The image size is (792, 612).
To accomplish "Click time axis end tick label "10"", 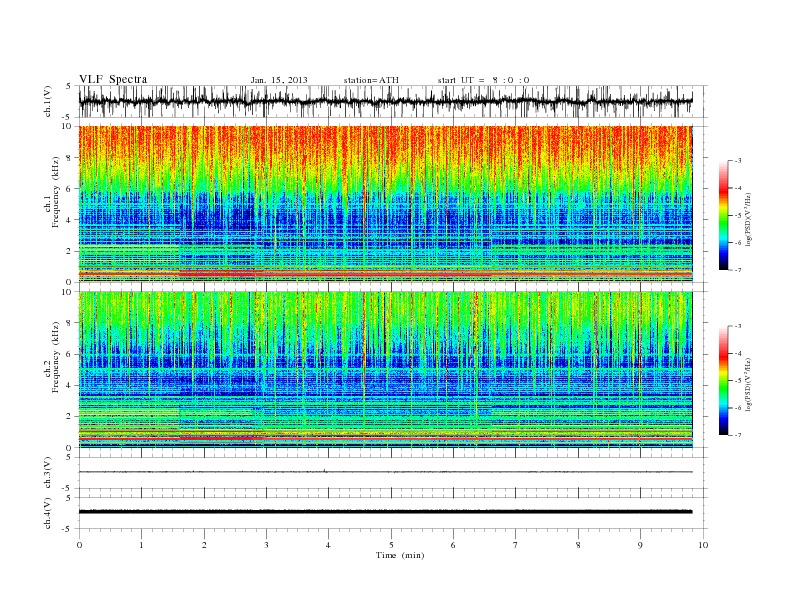I will pos(703,545).
